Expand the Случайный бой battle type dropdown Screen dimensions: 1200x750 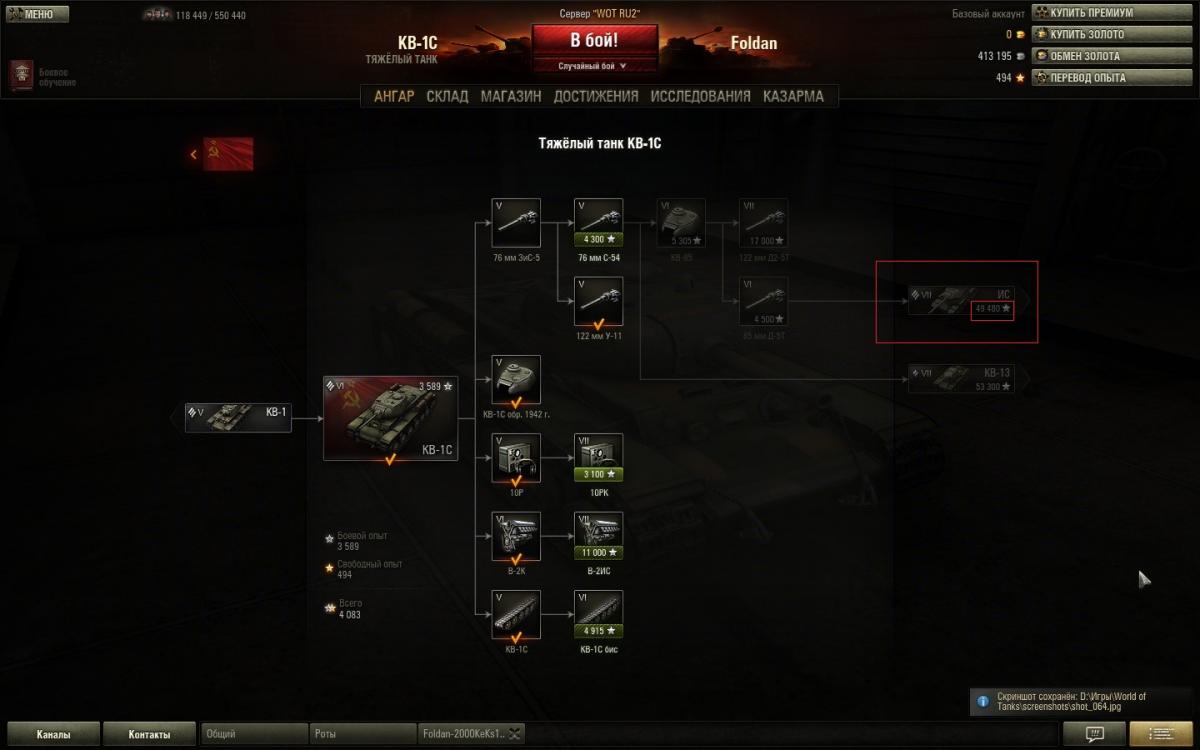pyautogui.click(x=594, y=66)
